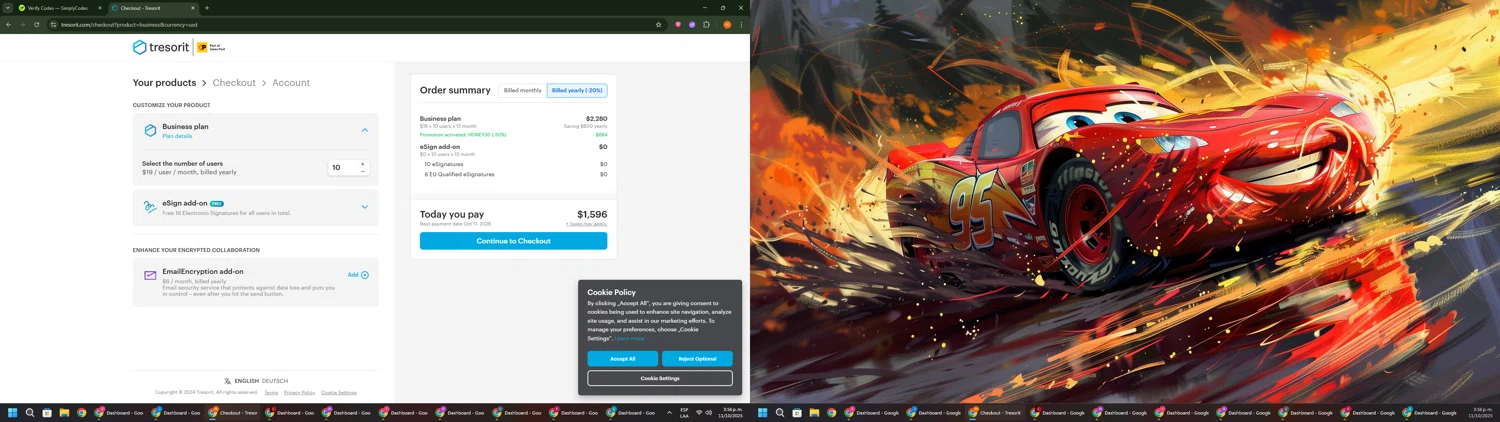Viewport: 1500px width, 422px height.
Task: Increase number of users with up arrow
Action: 362,164
